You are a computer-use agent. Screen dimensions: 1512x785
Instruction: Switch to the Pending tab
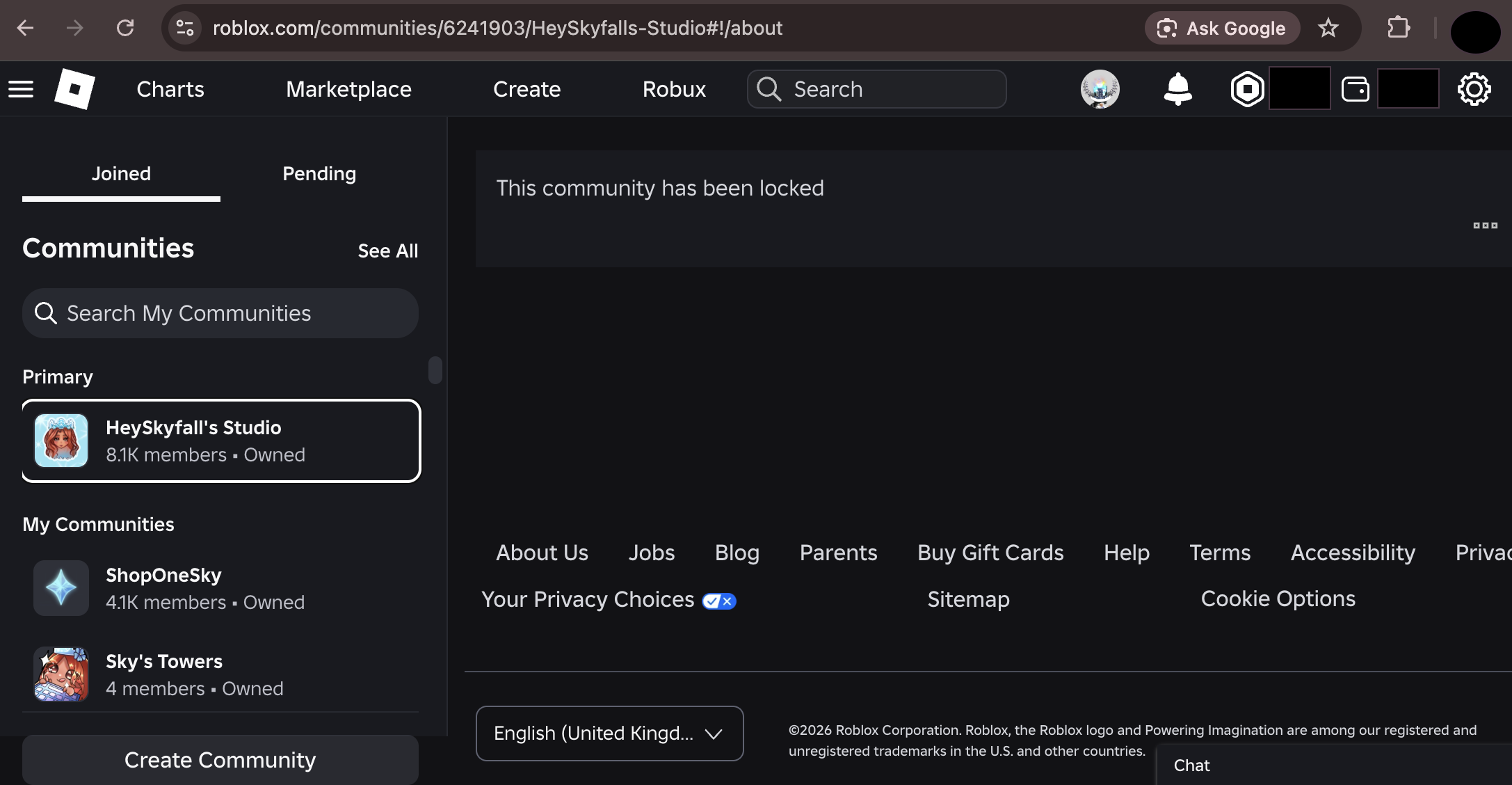[319, 174]
